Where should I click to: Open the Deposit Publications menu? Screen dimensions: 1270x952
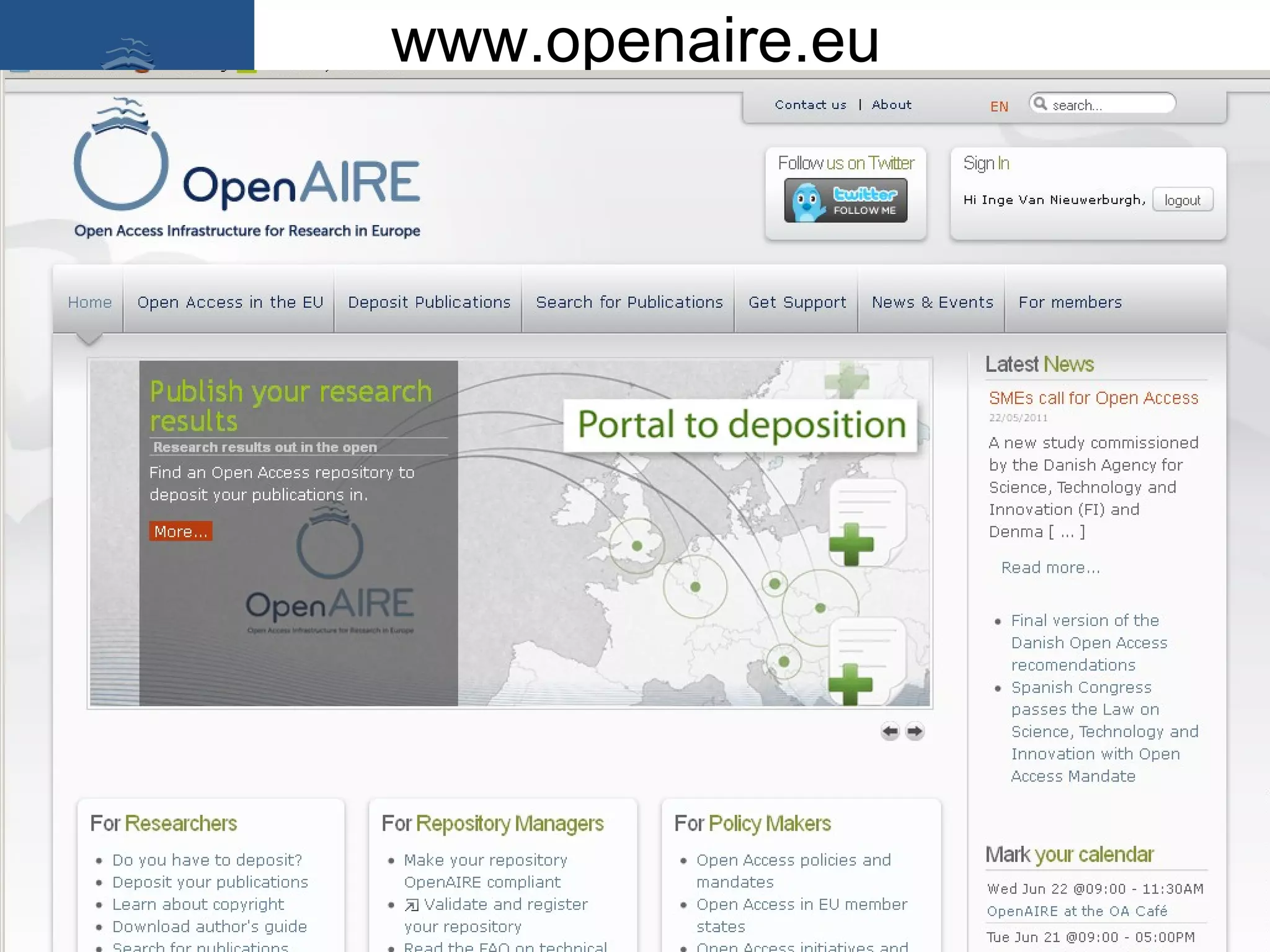point(429,302)
